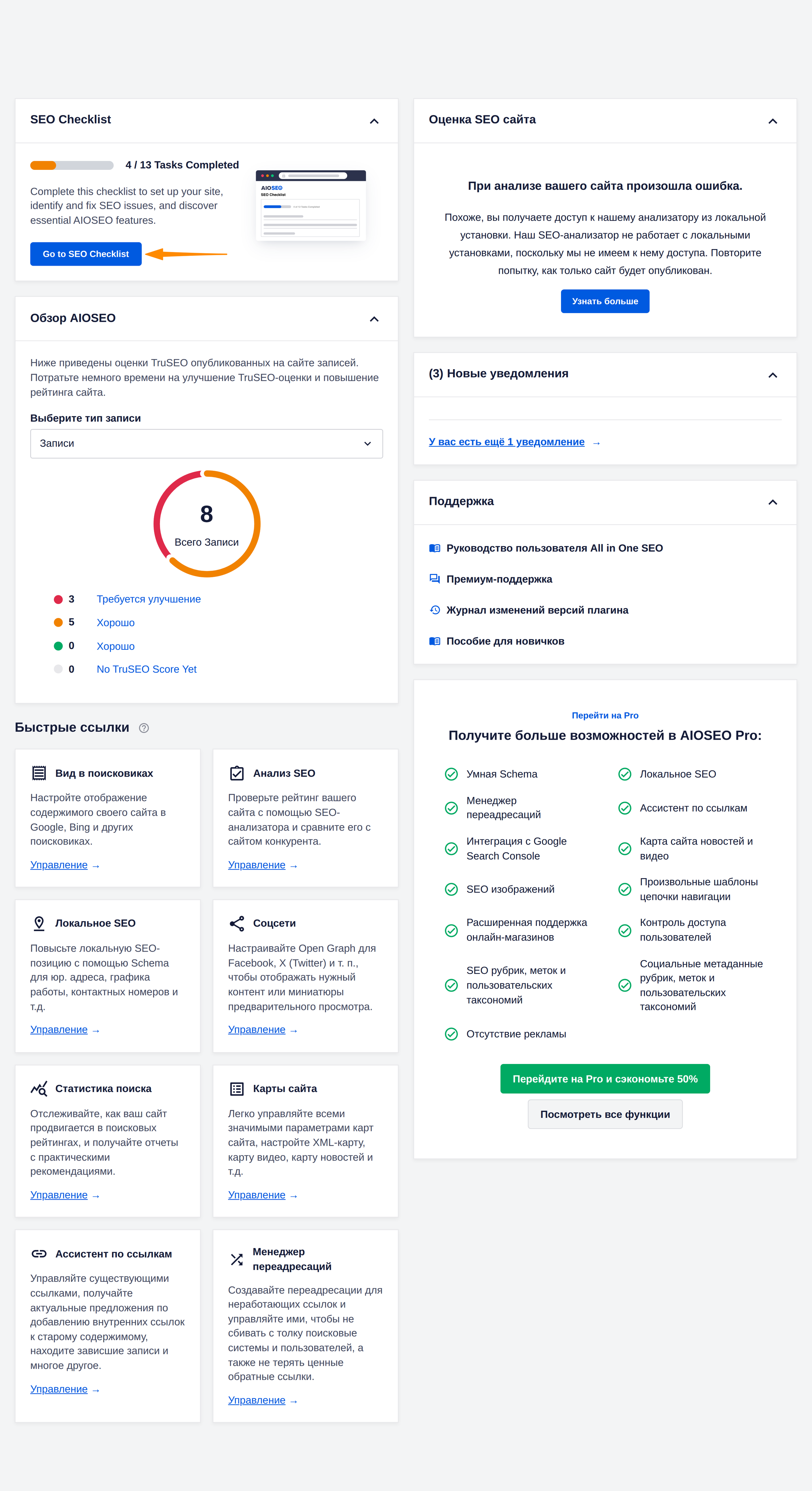Click the SEO Checklist preview thumbnail
The width and height of the screenshot is (812, 1491).
pos(311,205)
